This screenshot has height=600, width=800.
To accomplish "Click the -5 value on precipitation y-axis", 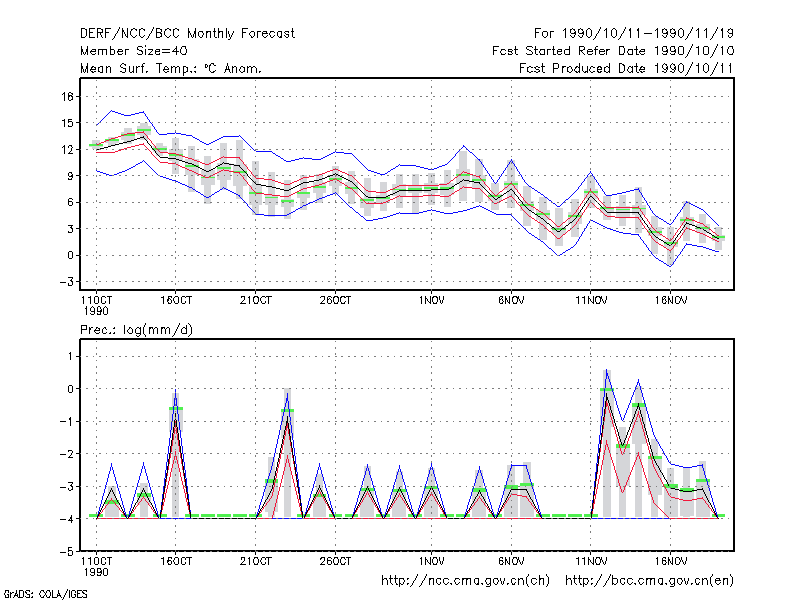I will [66, 552].
